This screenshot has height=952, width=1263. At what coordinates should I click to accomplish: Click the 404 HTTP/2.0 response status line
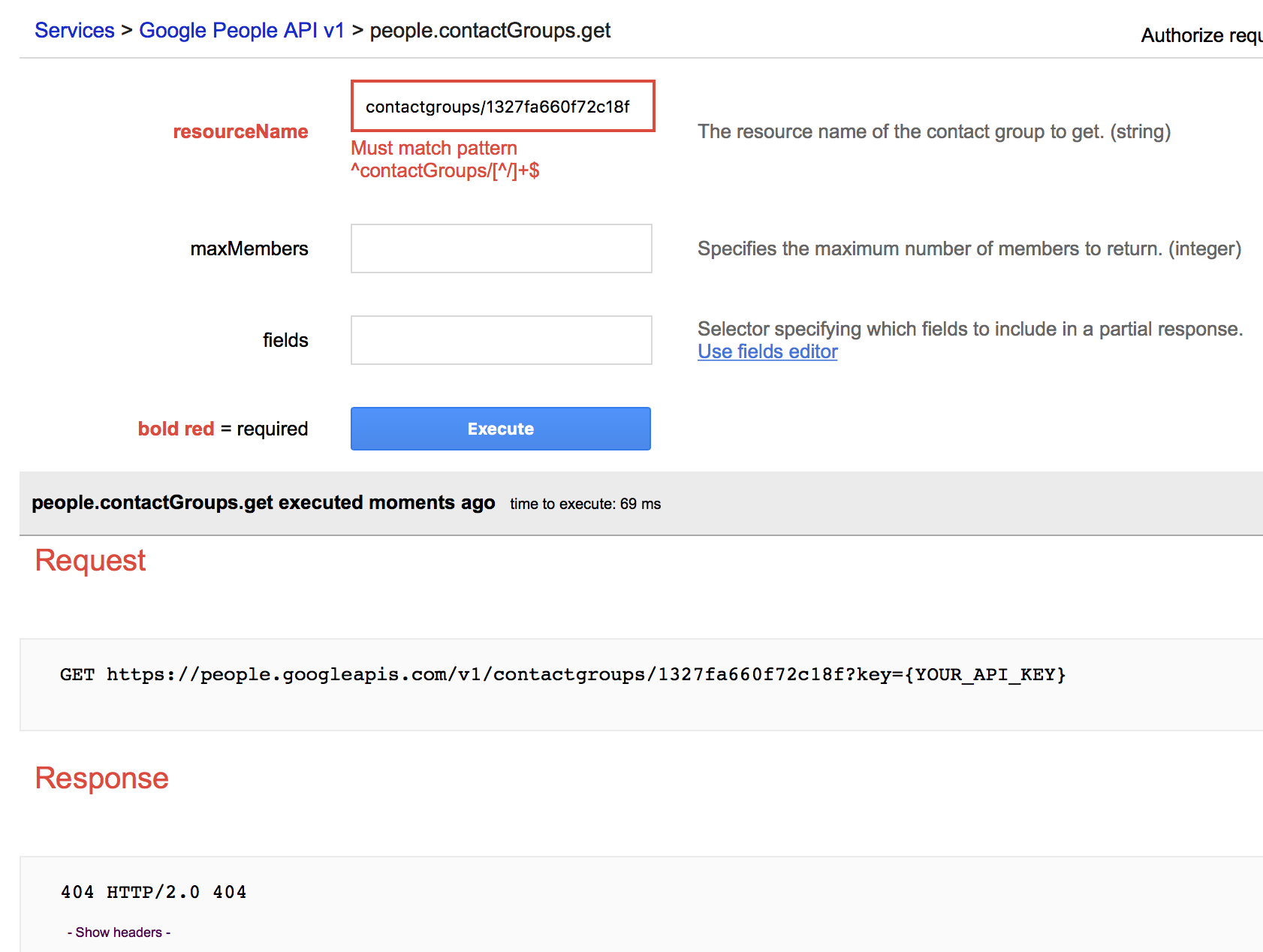[x=153, y=892]
